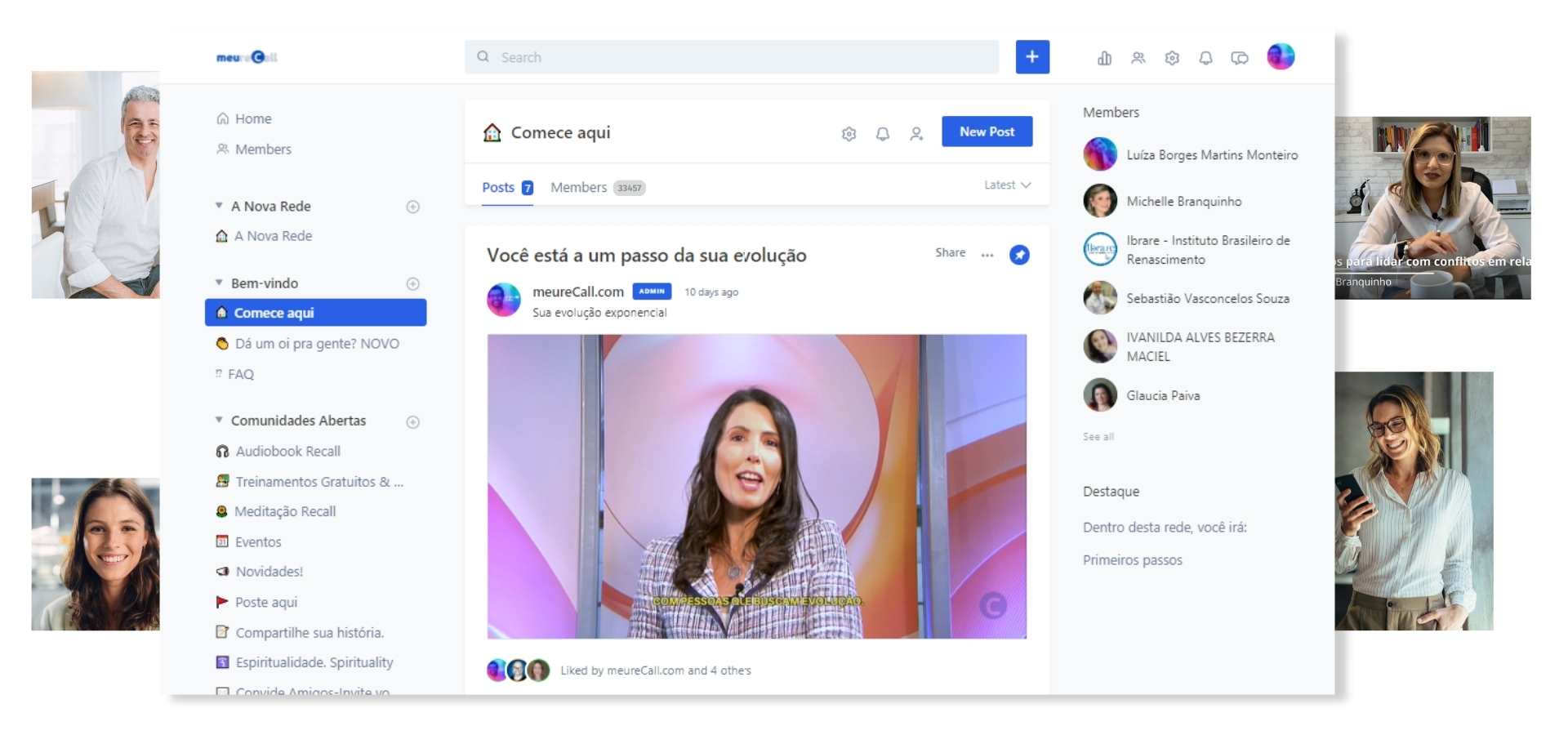Click the Search input field
This screenshot has width=1568, height=735.
[x=732, y=57]
